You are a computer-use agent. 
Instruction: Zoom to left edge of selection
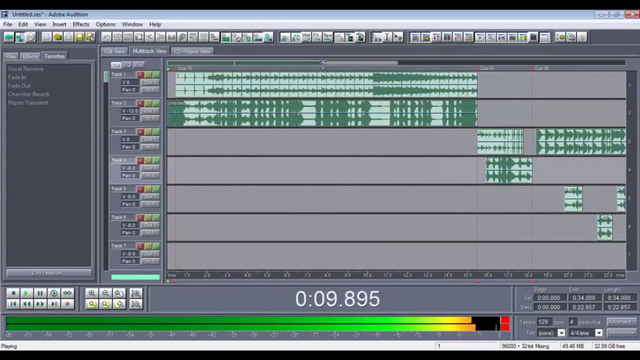[105, 304]
